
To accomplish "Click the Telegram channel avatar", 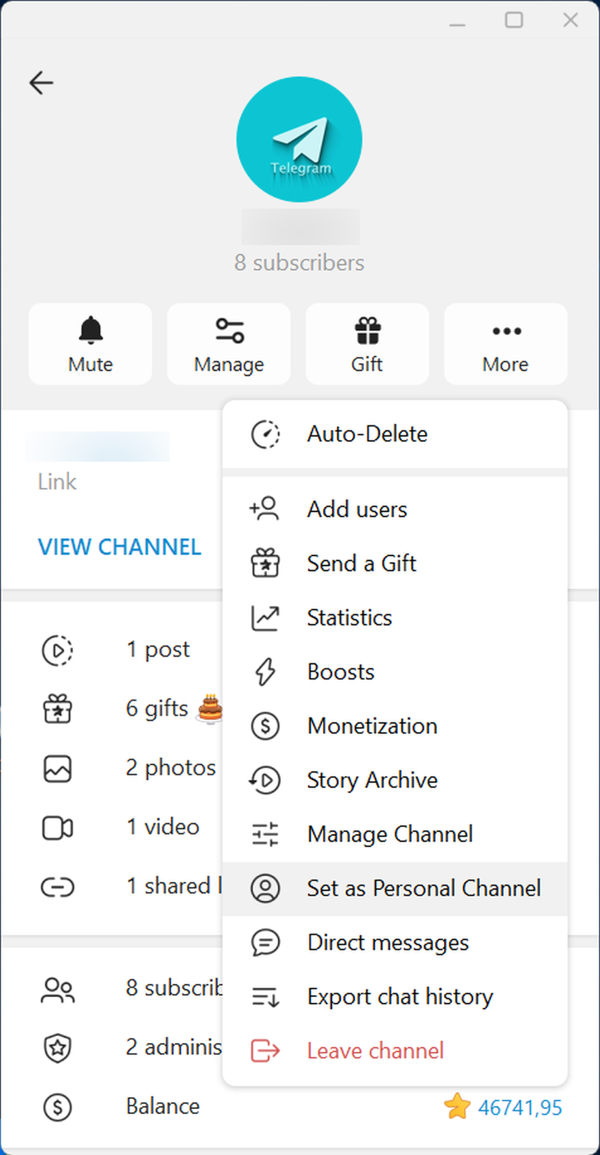I will point(299,140).
